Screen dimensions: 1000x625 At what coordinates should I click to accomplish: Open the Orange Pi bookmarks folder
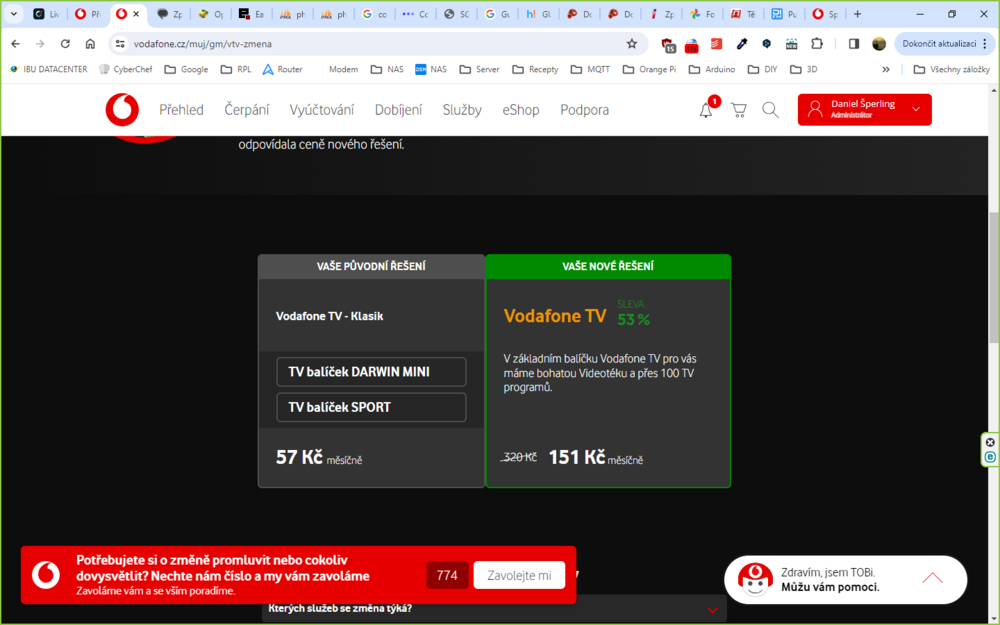pyautogui.click(x=649, y=69)
